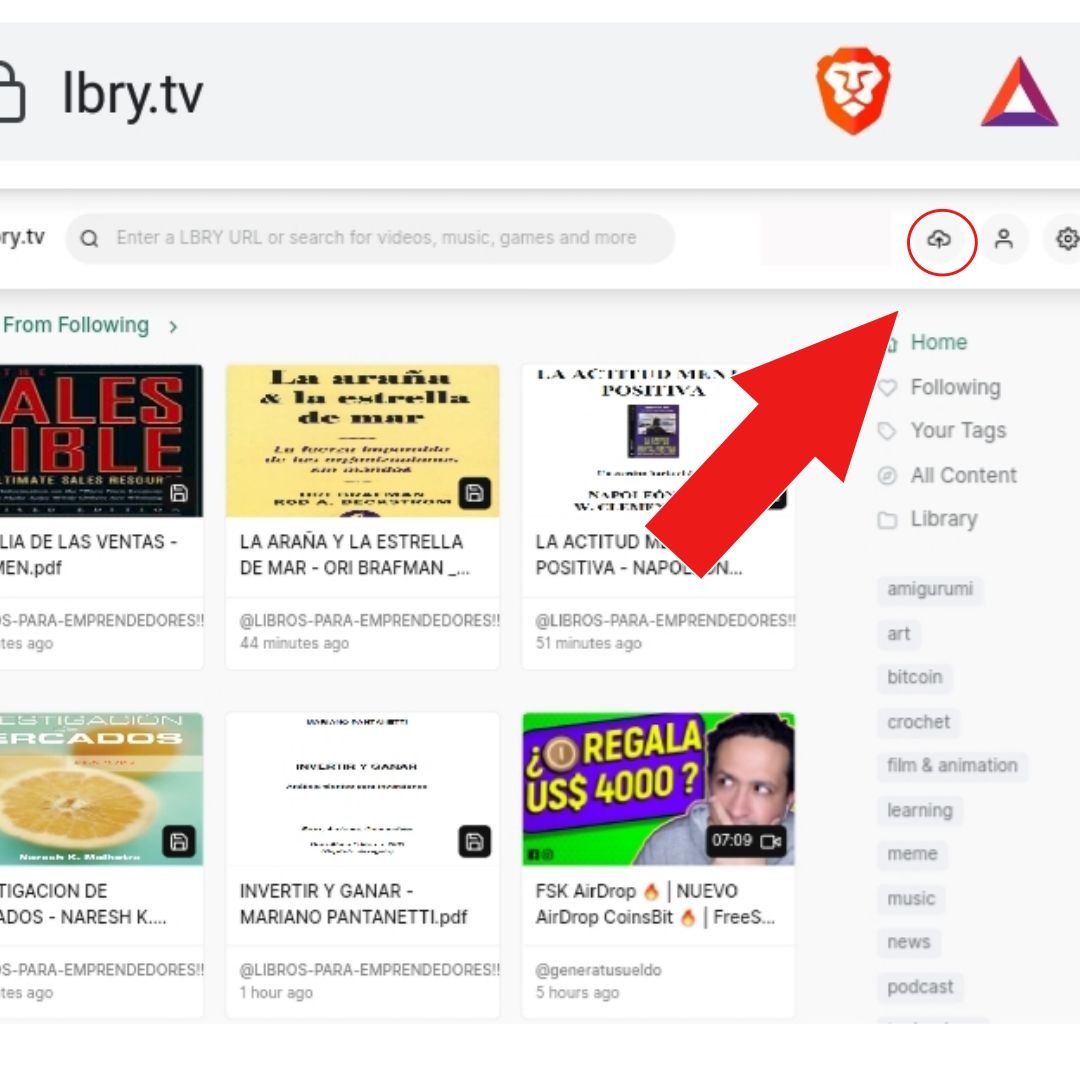
Task: Click the search magnifier icon
Action: pyautogui.click(x=90, y=238)
